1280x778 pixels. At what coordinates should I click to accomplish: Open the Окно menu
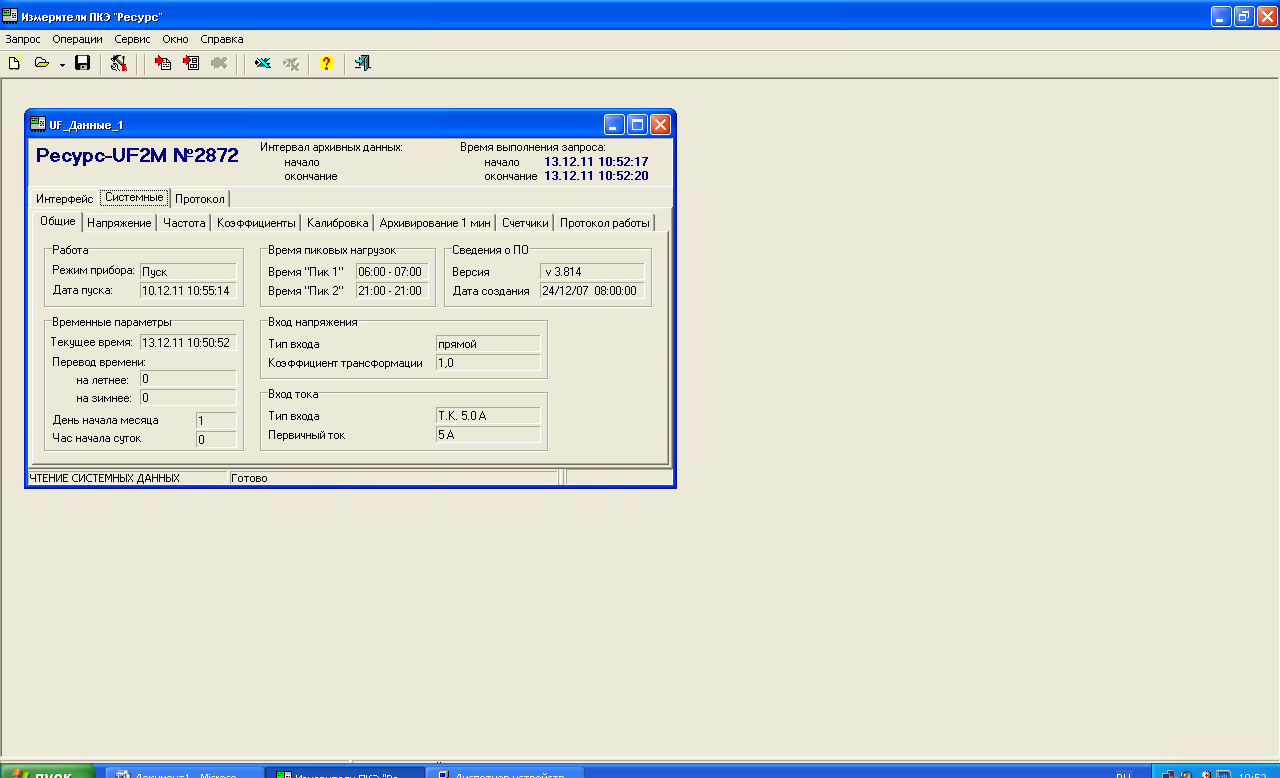pos(175,39)
